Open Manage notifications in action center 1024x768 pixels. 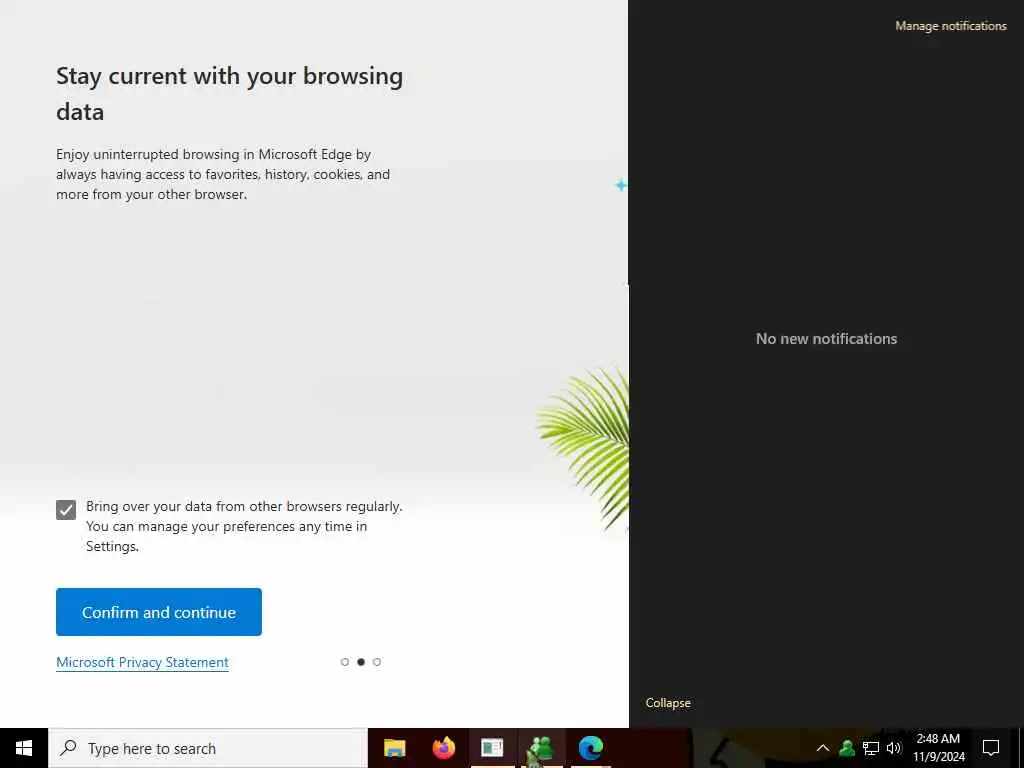(951, 26)
